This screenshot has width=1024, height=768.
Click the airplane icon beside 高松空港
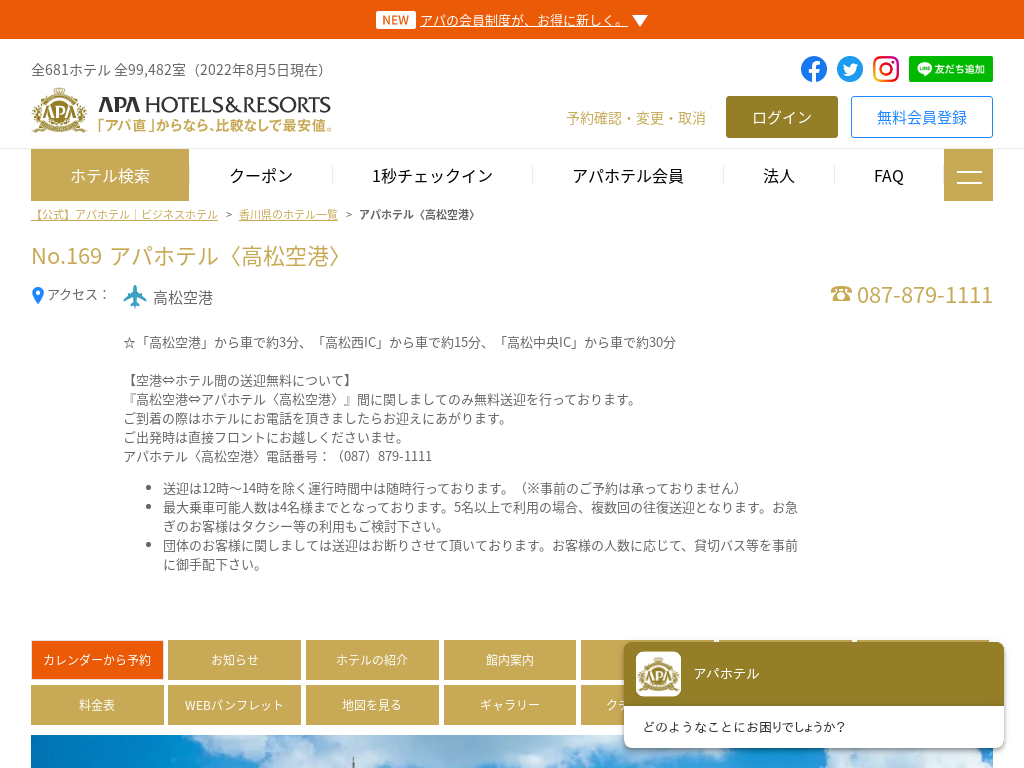coord(135,296)
